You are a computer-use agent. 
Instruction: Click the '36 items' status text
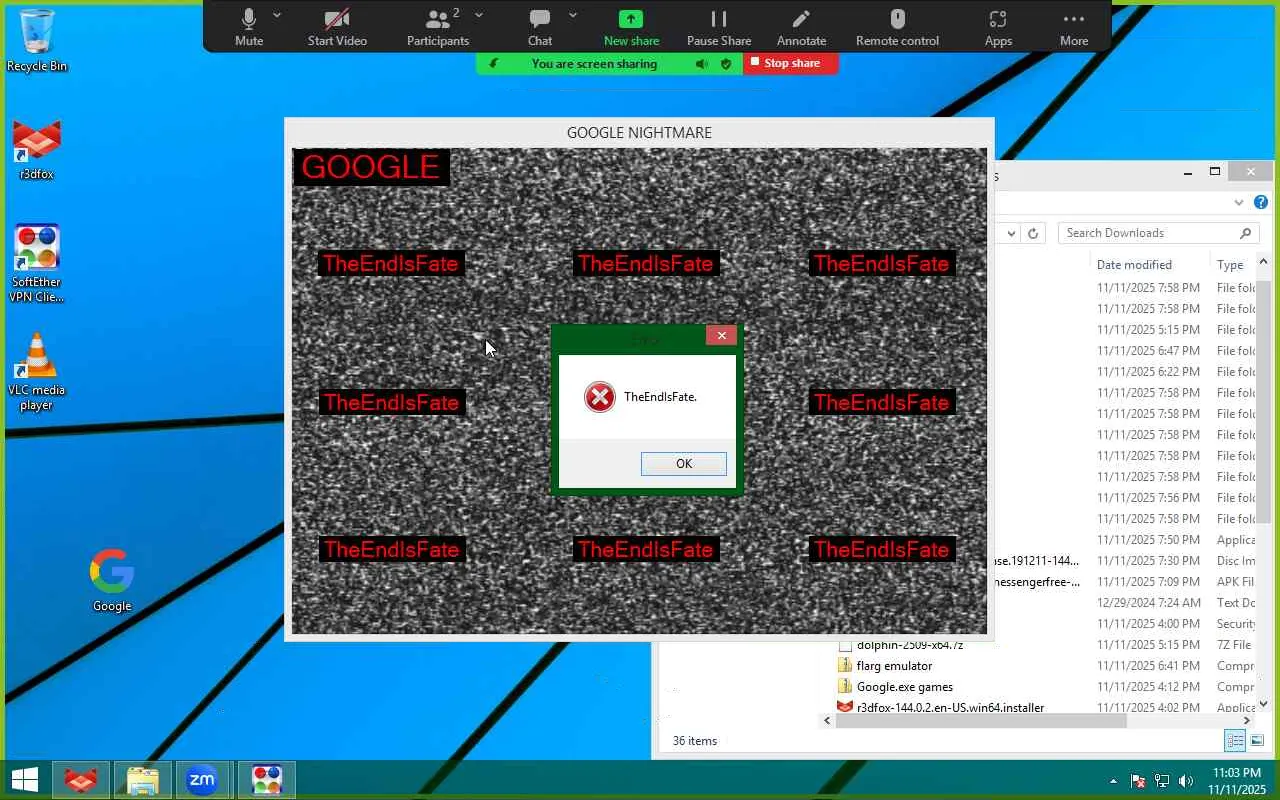click(695, 741)
